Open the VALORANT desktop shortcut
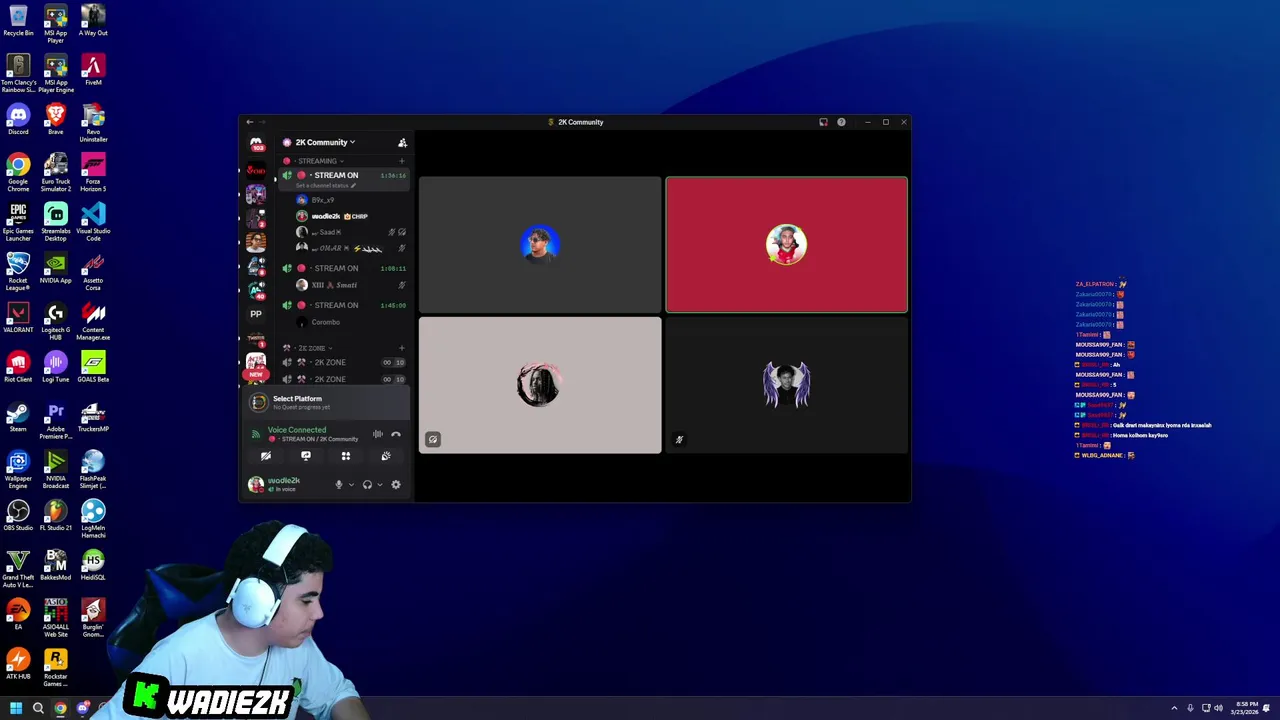This screenshot has width=1280, height=720. coord(18,317)
